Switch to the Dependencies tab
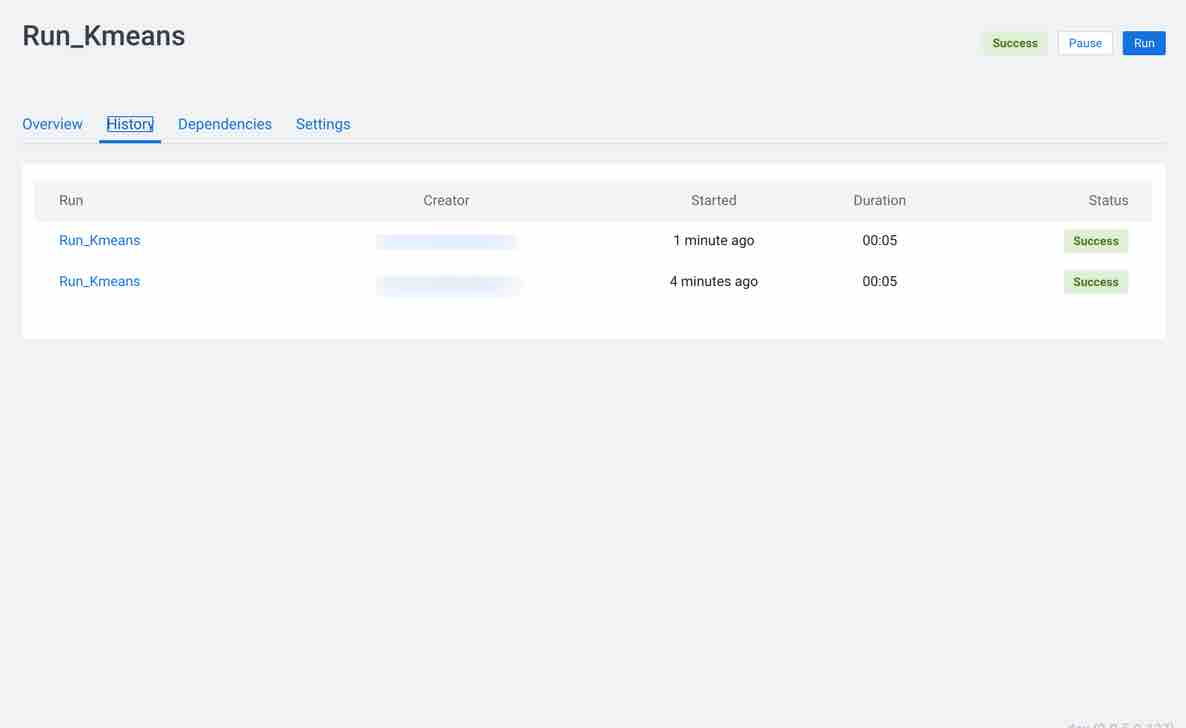This screenshot has height=728, width=1186. tap(225, 124)
